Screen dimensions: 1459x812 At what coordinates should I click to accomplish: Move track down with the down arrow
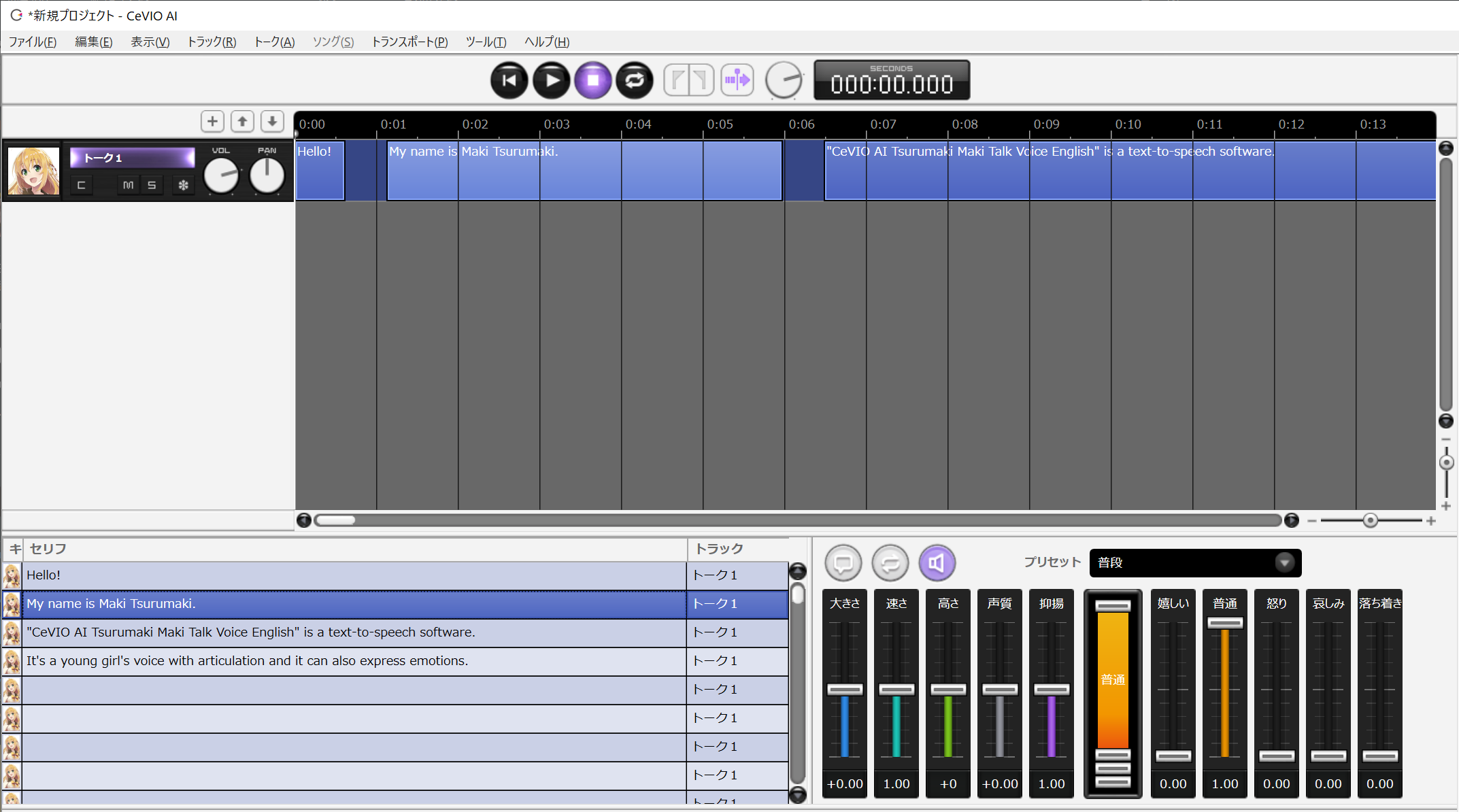pos(273,121)
